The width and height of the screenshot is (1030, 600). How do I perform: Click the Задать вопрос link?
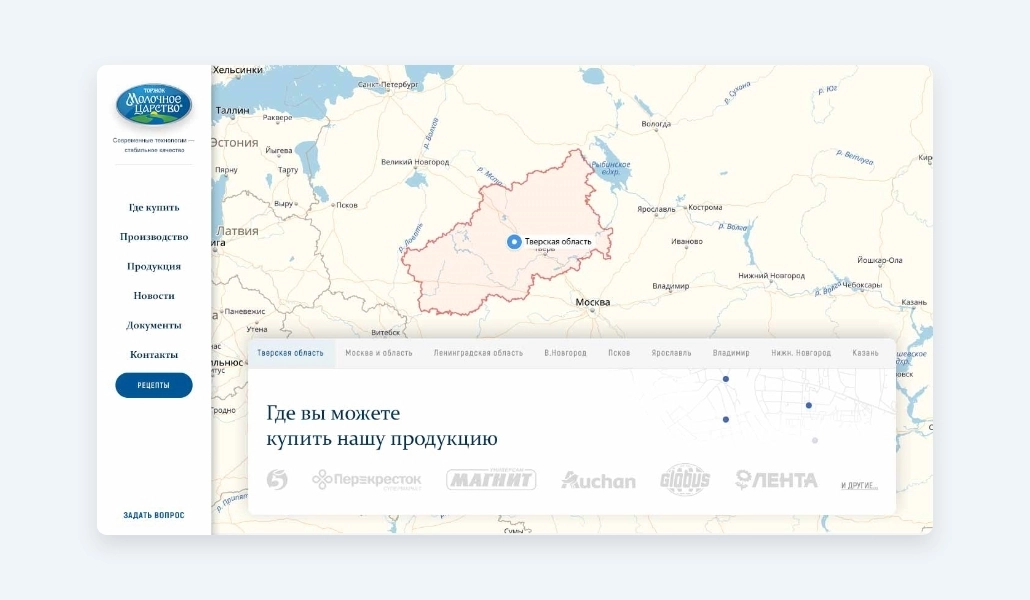tap(154, 515)
